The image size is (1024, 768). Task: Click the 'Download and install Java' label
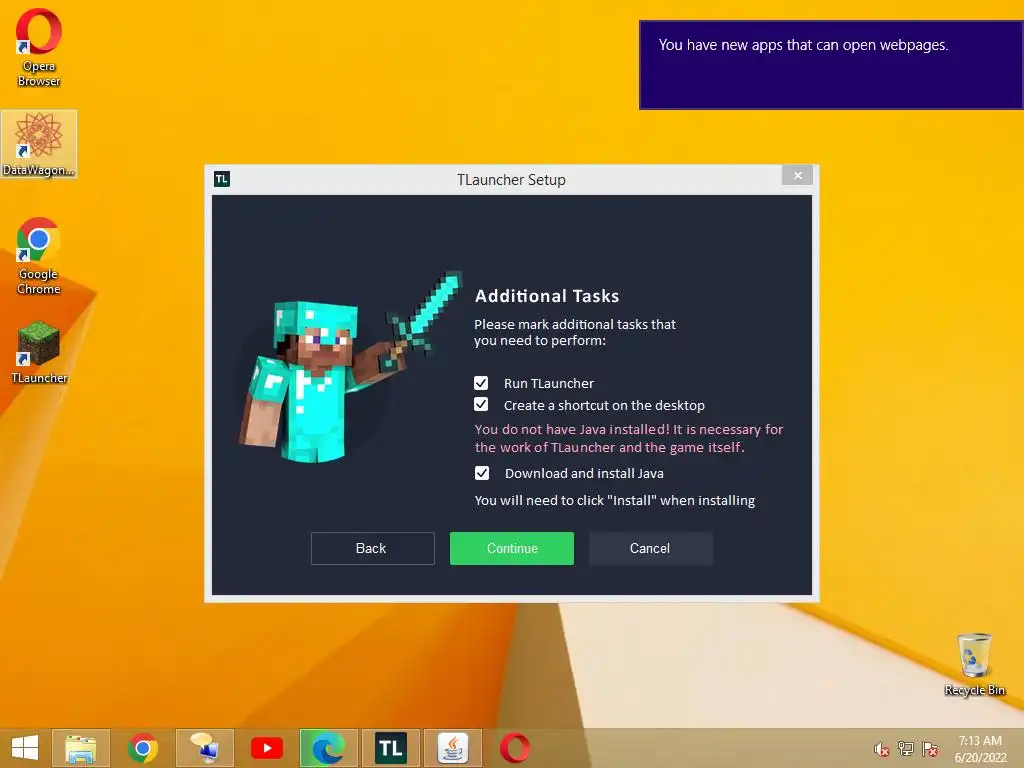pos(584,473)
